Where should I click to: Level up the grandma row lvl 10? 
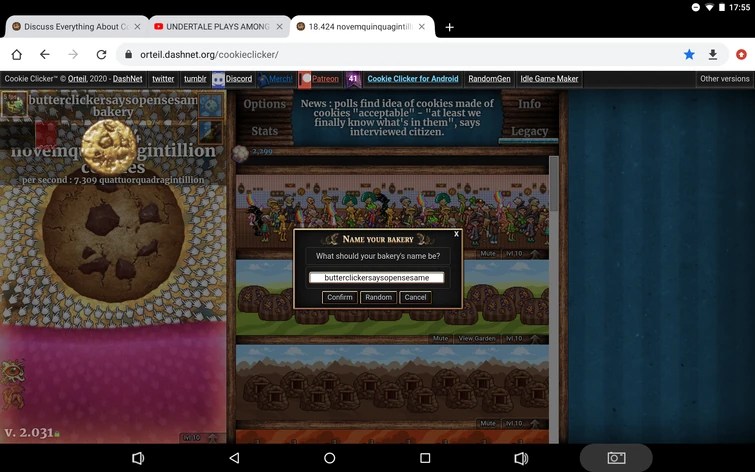tap(521, 253)
